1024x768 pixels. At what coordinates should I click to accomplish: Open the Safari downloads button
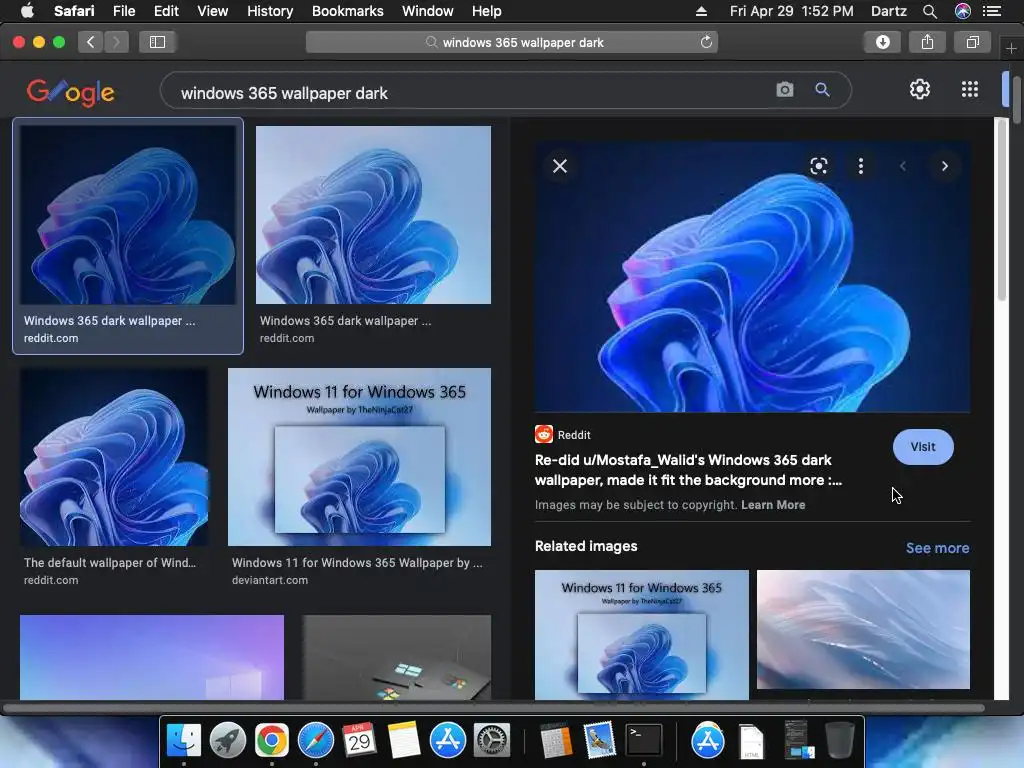(882, 42)
